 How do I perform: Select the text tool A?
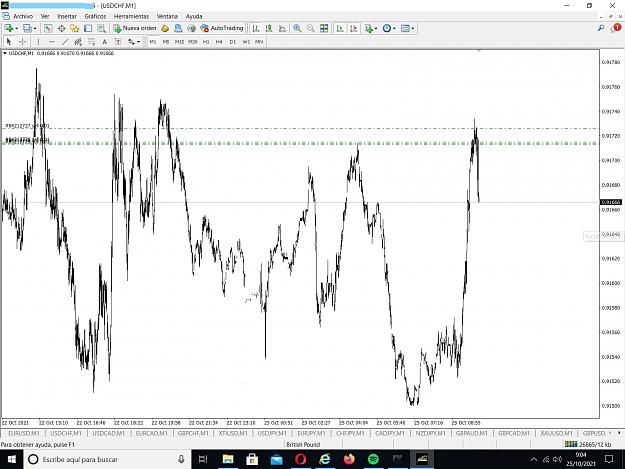pyautogui.click(x=104, y=41)
